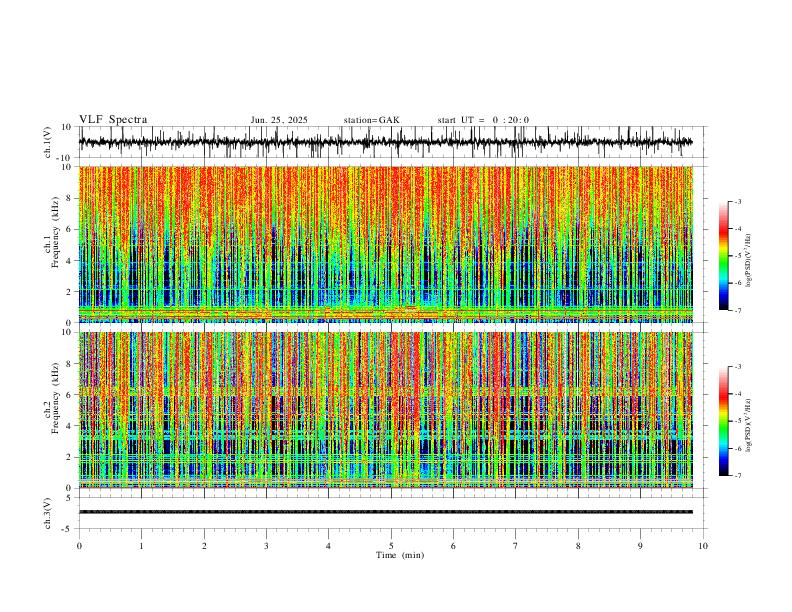Click the '-7' label on ch.2 color bar
The width and height of the screenshot is (792, 612).
[x=738, y=476]
